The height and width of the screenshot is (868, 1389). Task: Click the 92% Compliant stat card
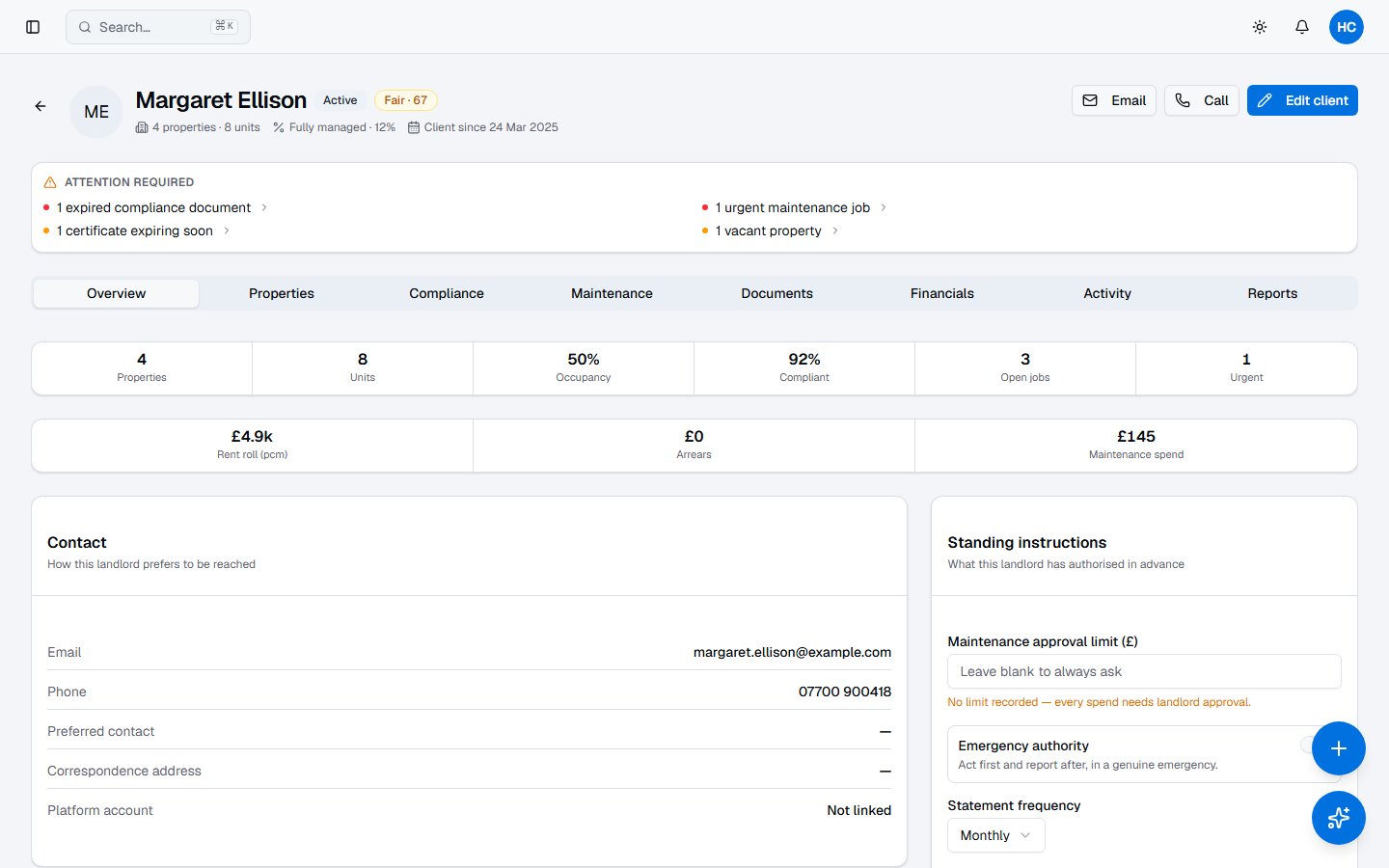pyautogui.click(x=804, y=368)
